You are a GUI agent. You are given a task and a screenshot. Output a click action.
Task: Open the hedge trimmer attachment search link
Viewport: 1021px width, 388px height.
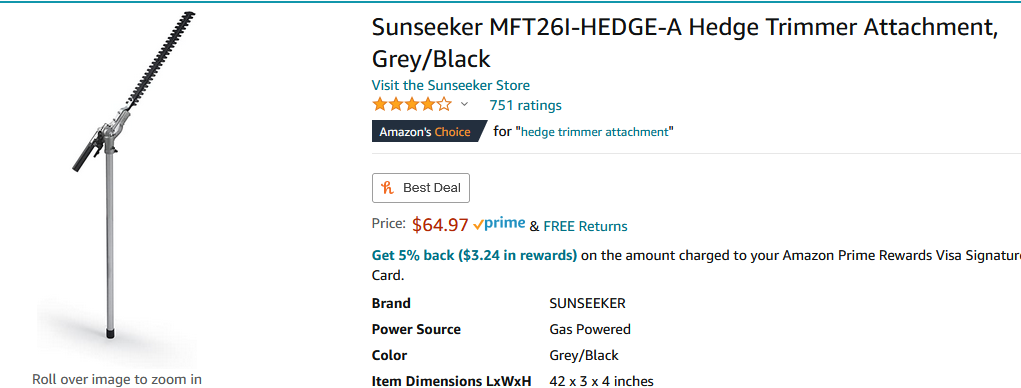point(595,132)
